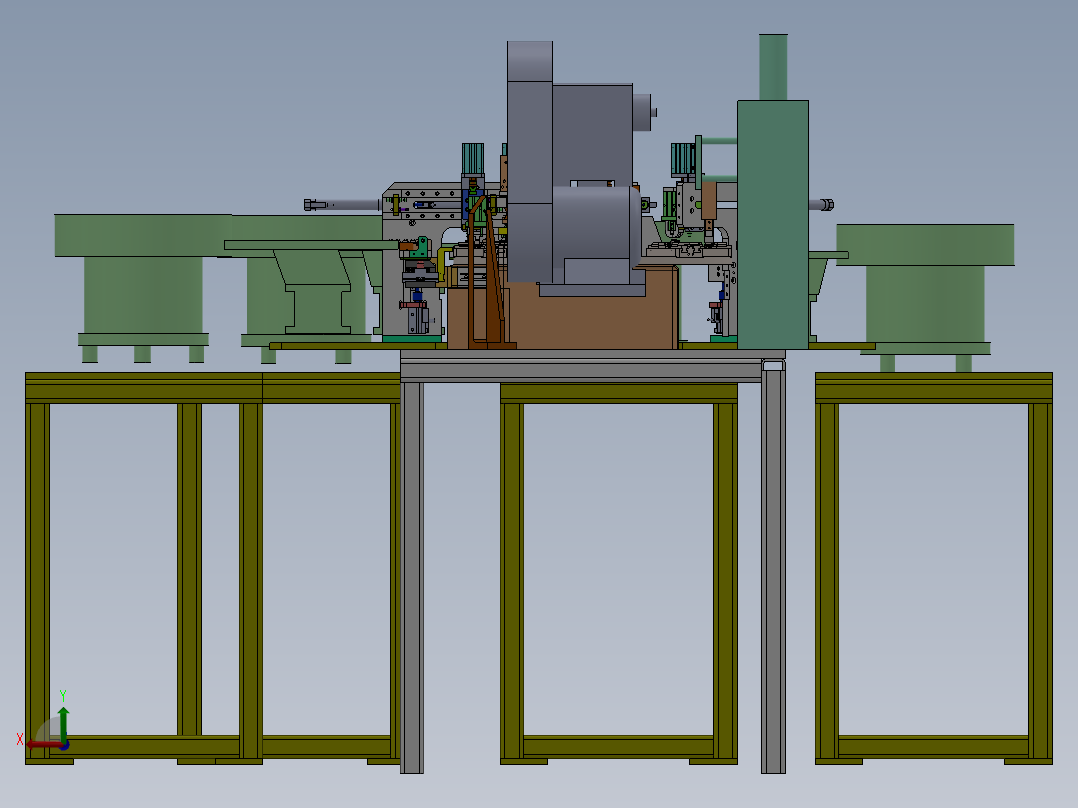Select the teal pneumatic cylinder left of housing

473,159
